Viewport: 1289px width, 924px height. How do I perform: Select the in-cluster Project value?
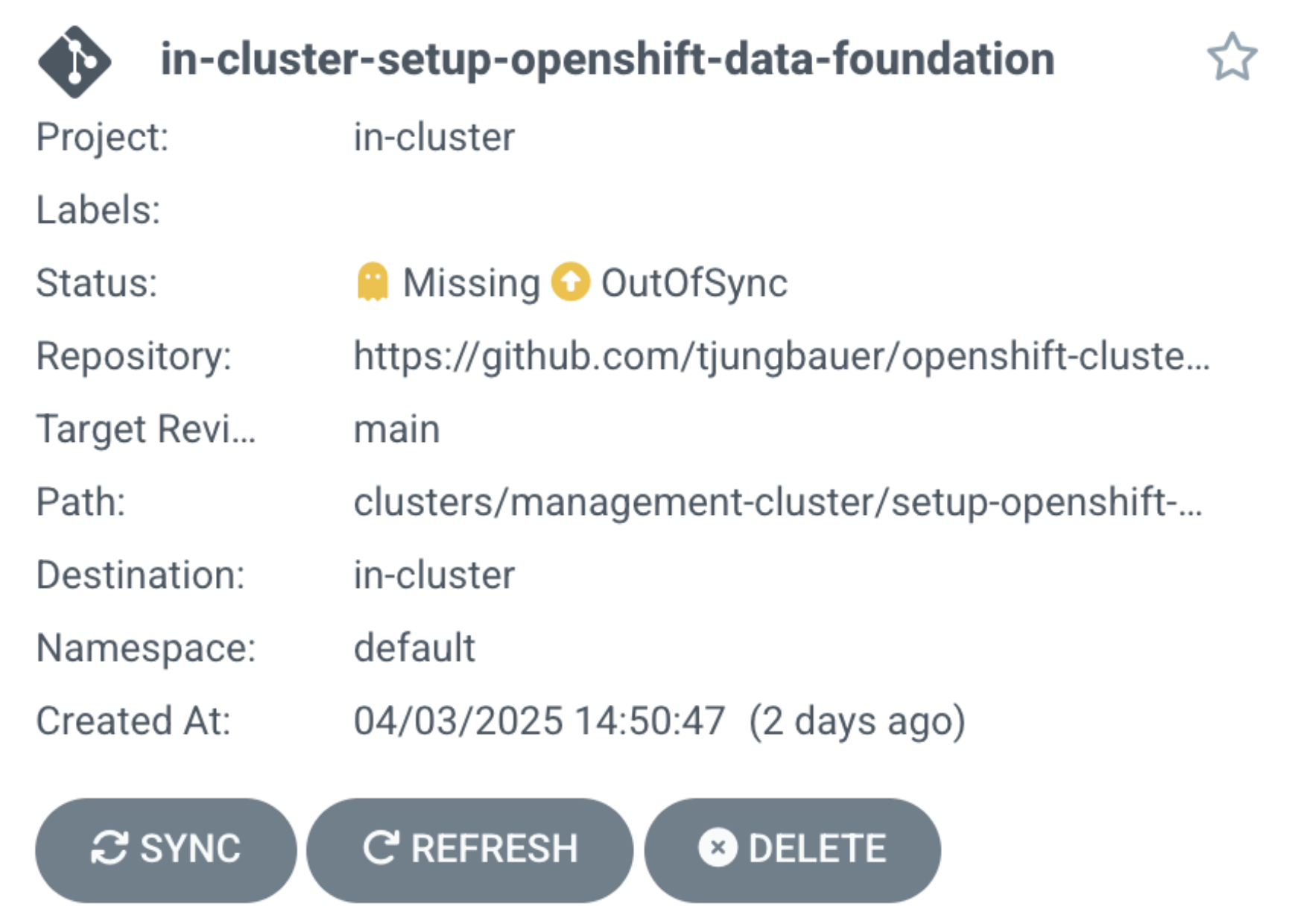pos(434,137)
